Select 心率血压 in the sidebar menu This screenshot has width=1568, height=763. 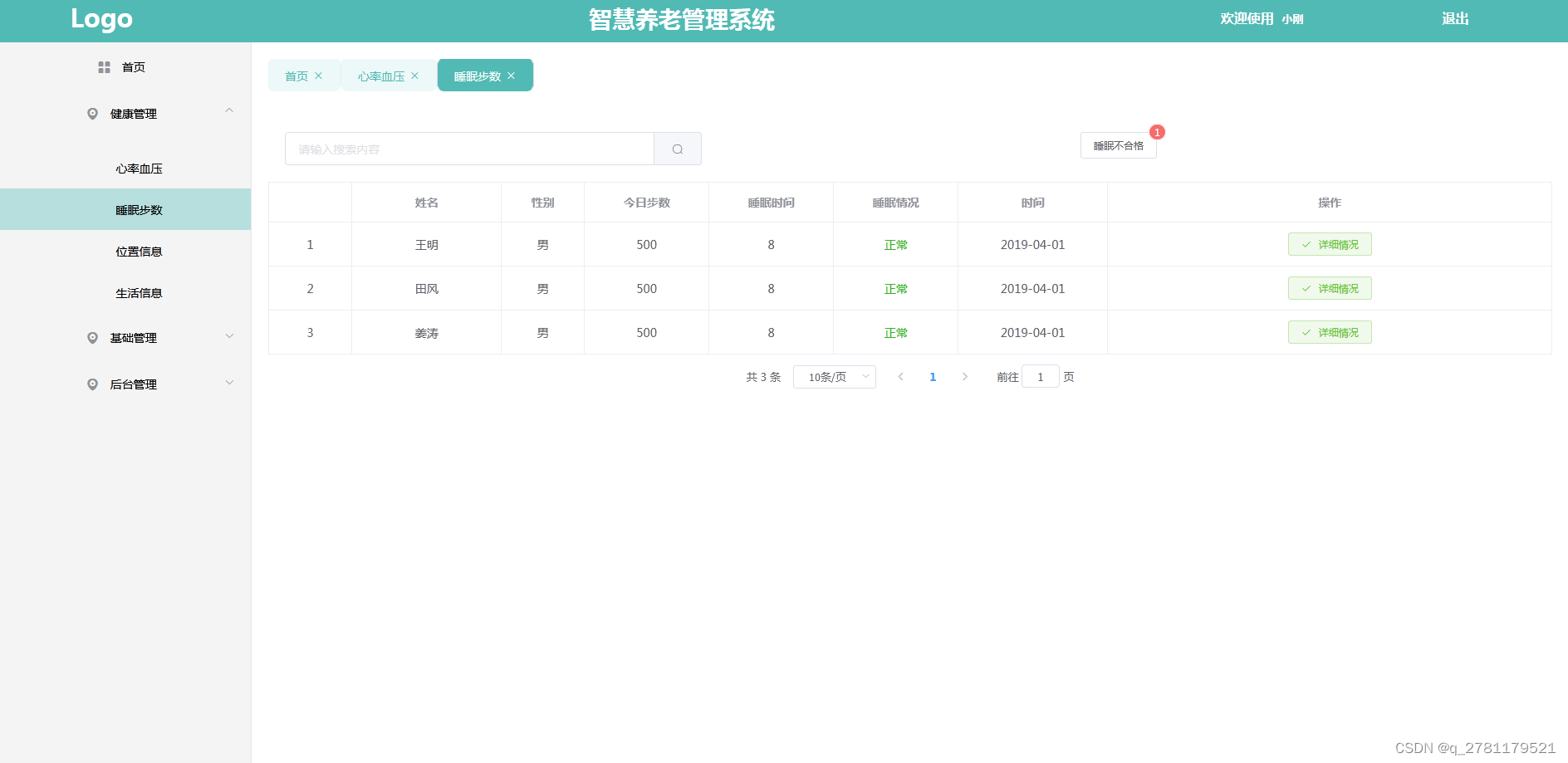coord(125,169)
